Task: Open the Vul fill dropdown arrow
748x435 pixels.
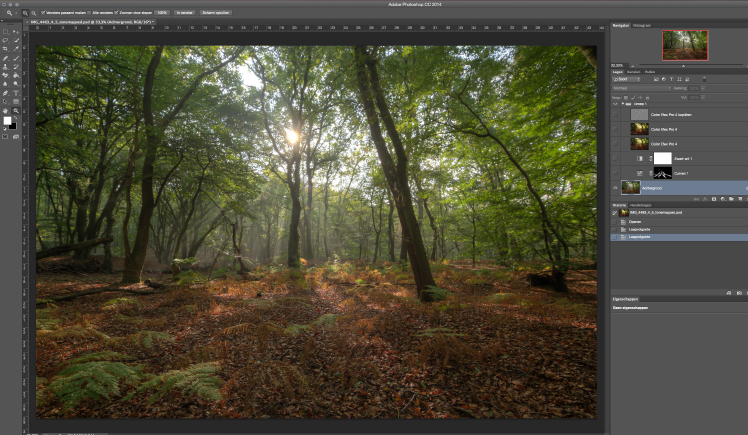Action: pyautogui.click(x=703, y=97)
